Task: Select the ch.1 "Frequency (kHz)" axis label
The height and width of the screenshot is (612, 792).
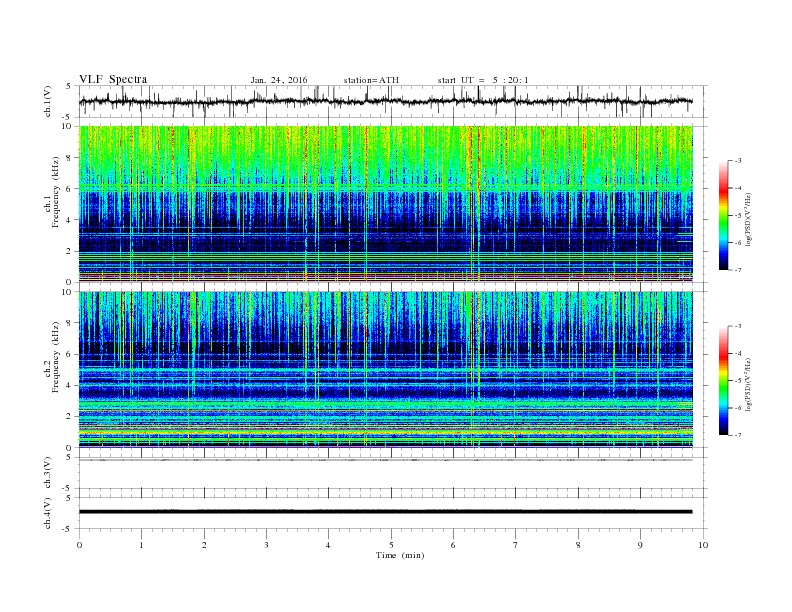Action: pyautogui.click(x=56, y=192)
